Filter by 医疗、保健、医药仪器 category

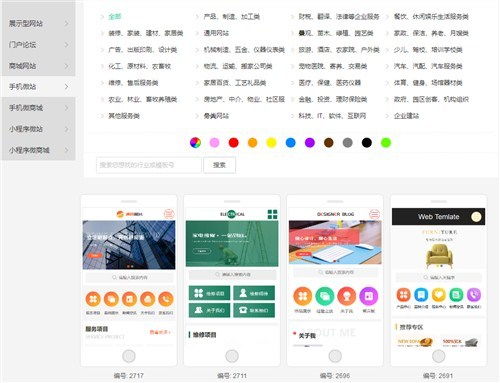(330, 83)
